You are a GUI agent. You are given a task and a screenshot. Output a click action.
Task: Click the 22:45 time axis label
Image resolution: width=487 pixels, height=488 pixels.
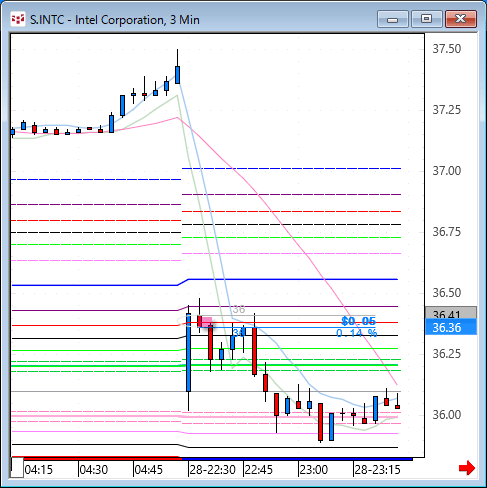(x=259, y=470)
